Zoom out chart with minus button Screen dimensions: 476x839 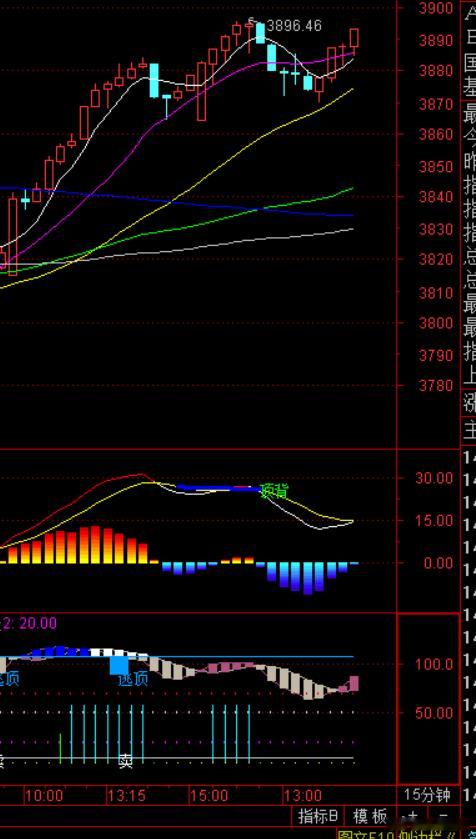[x=443, y=817]
